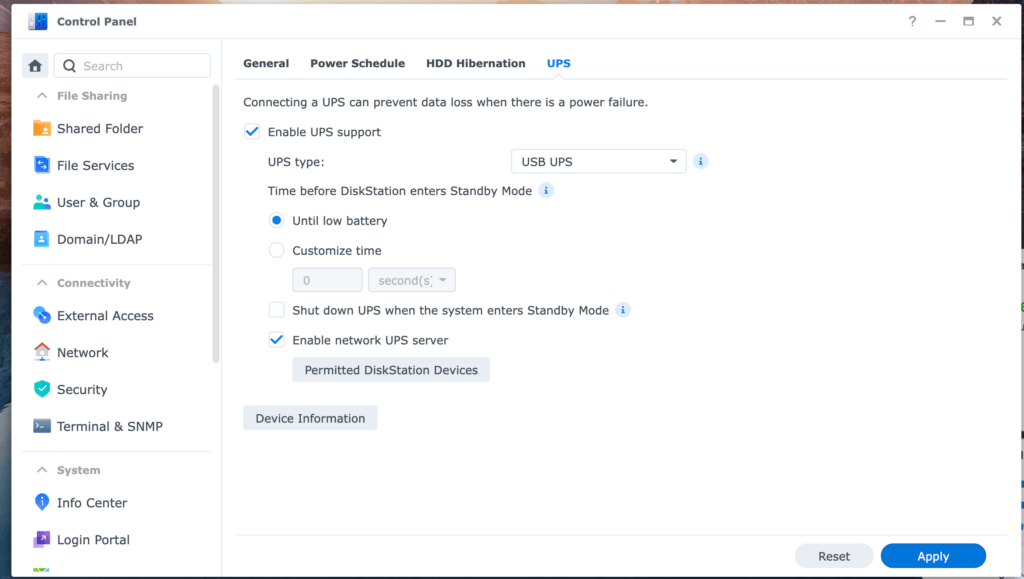Click the Control Panel title bar icon
Viewport: 1024px width, 579px height.
[x=37, y=22]
